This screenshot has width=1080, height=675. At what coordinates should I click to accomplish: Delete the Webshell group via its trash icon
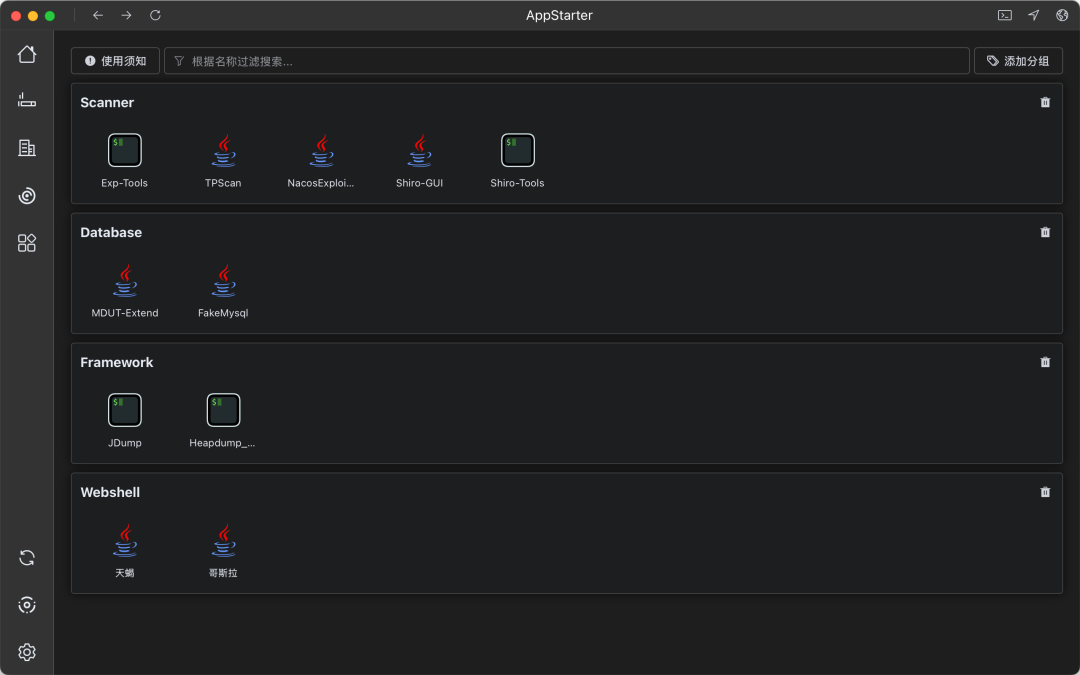point(1045,492)
